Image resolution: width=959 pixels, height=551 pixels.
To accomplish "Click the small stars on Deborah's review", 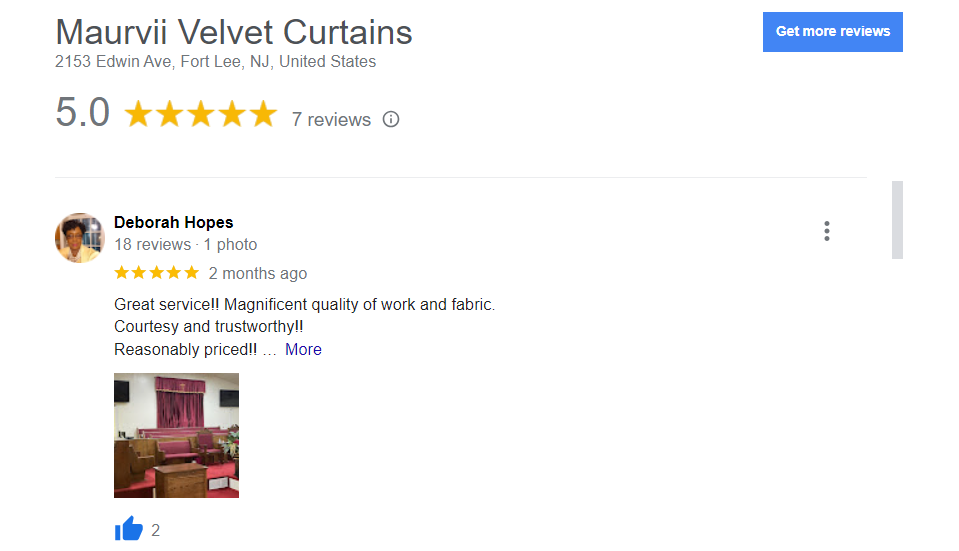I will pyautogui.click(x=157, y=273).
